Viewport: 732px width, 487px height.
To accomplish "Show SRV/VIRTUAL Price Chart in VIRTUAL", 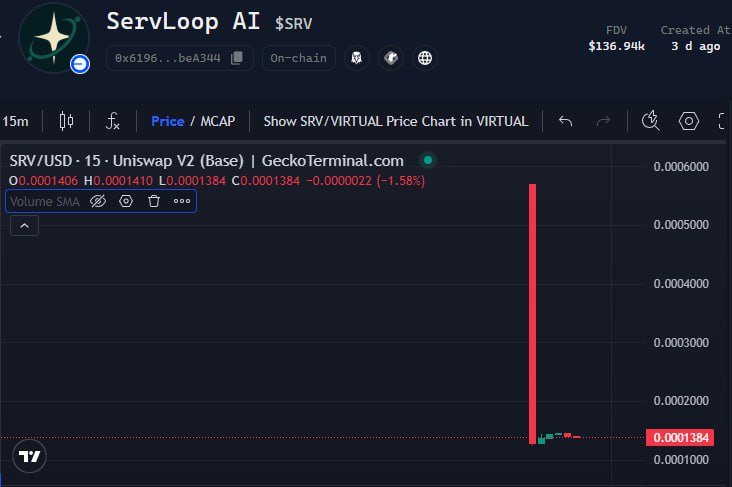I will (x=396, y=121).
